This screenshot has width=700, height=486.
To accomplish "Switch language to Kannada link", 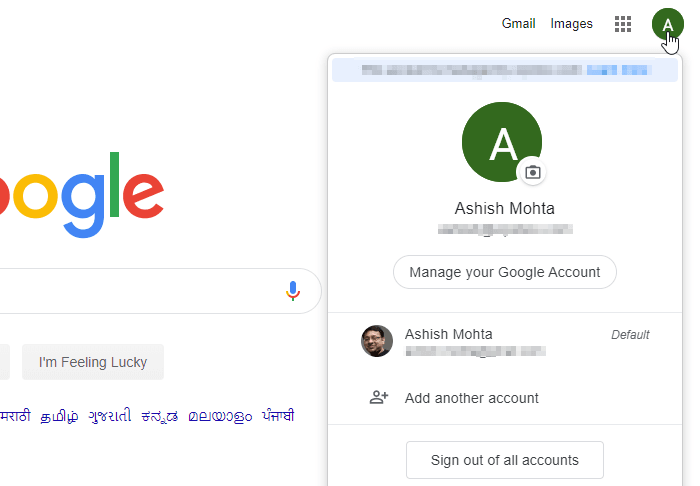I will click(160, 416).
